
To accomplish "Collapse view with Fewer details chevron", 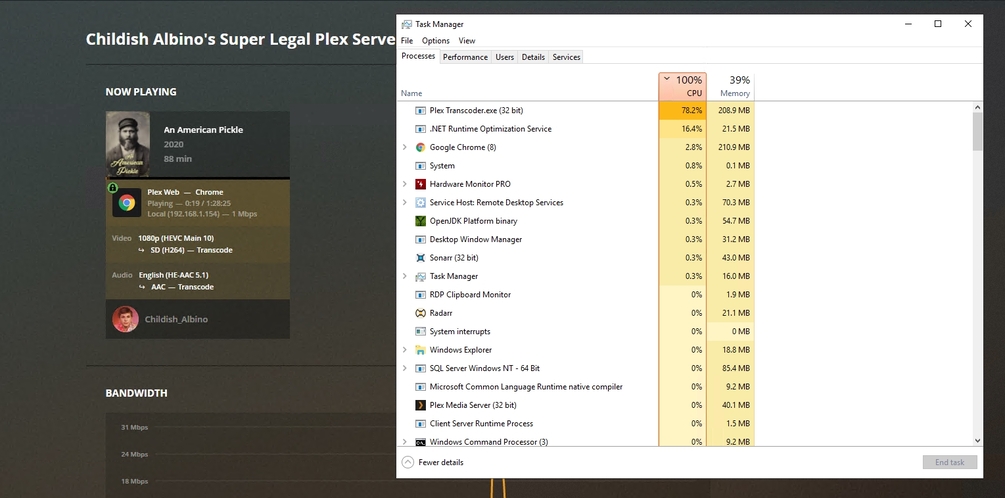I will (x=408, y=462).
